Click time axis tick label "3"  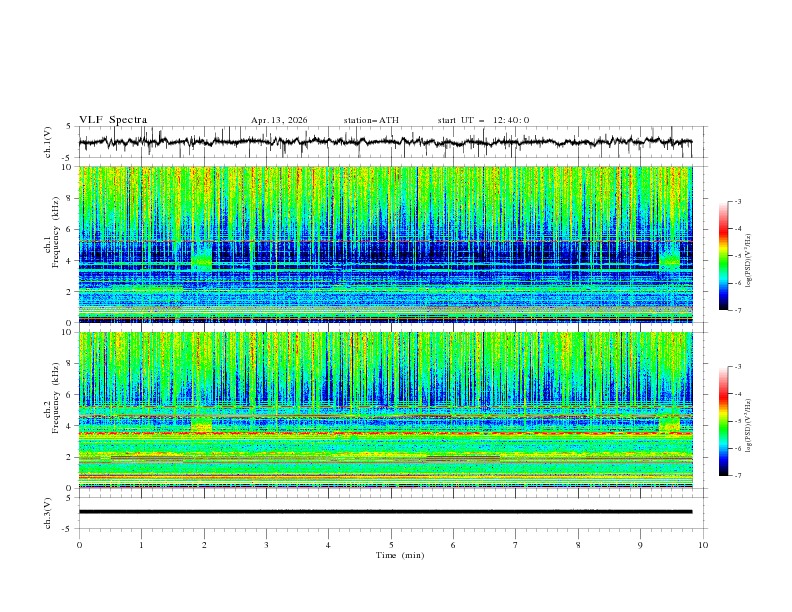click(266, 545)
